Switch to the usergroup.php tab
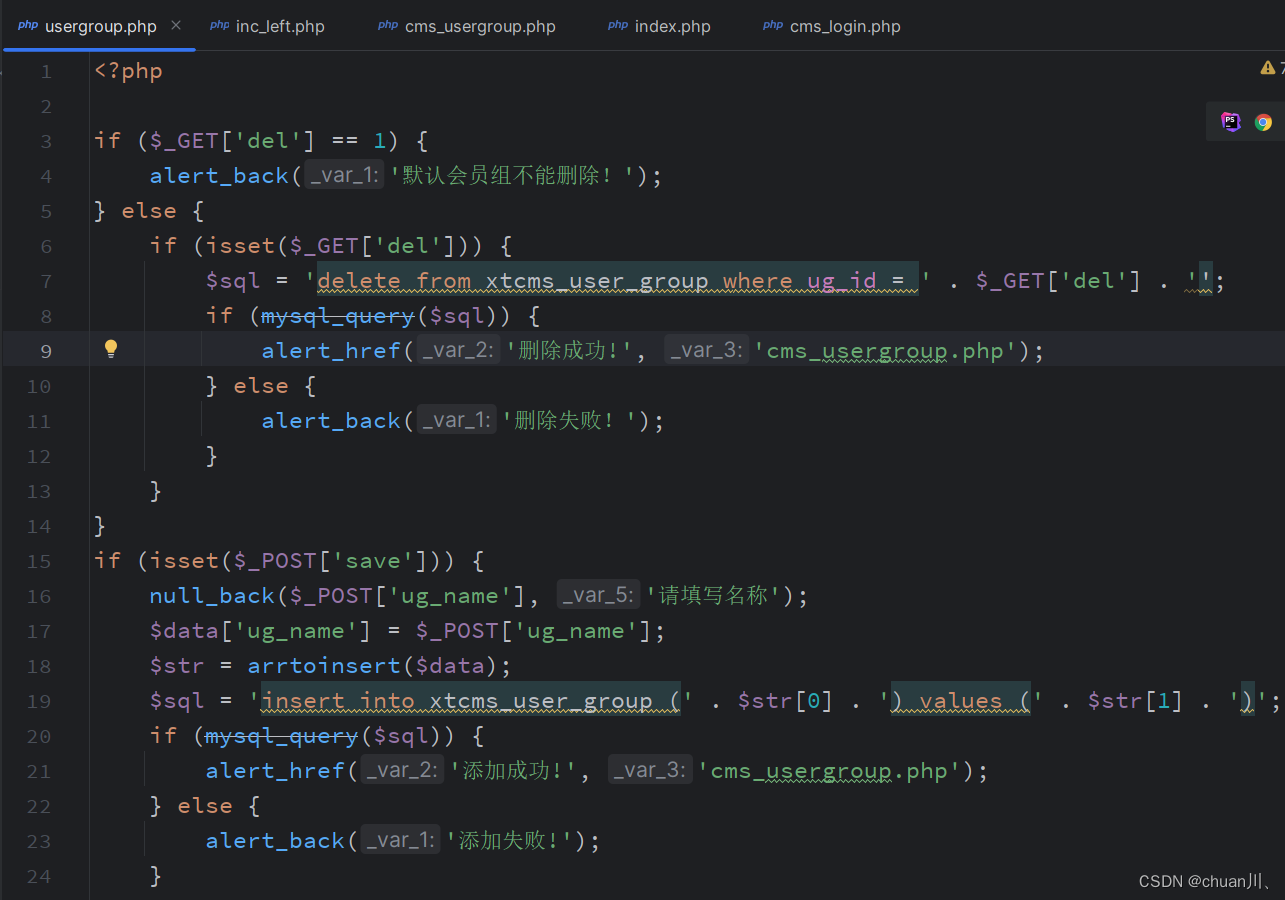 coord(100,26)
